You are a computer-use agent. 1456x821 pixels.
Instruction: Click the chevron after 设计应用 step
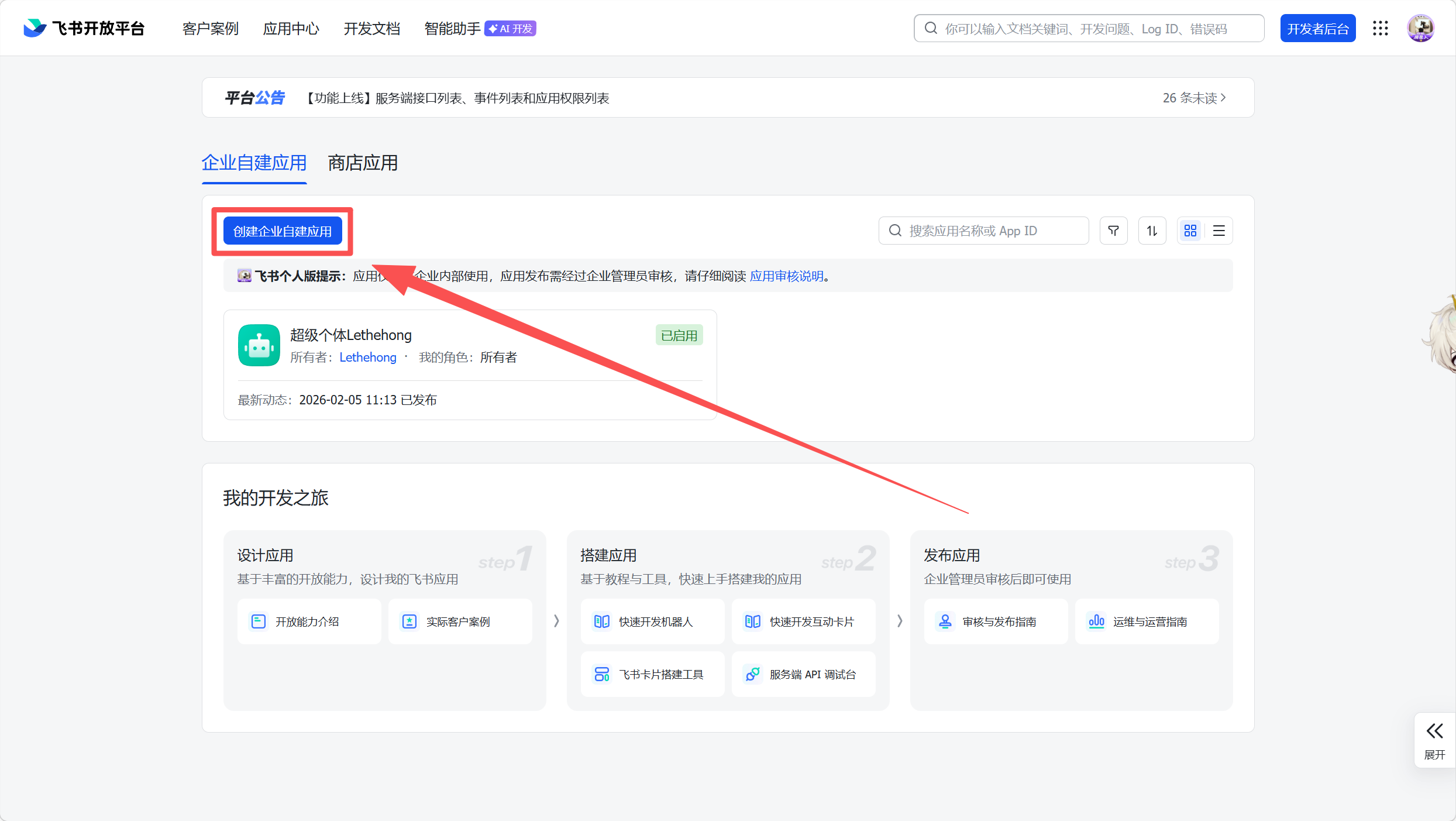[556, 621]
